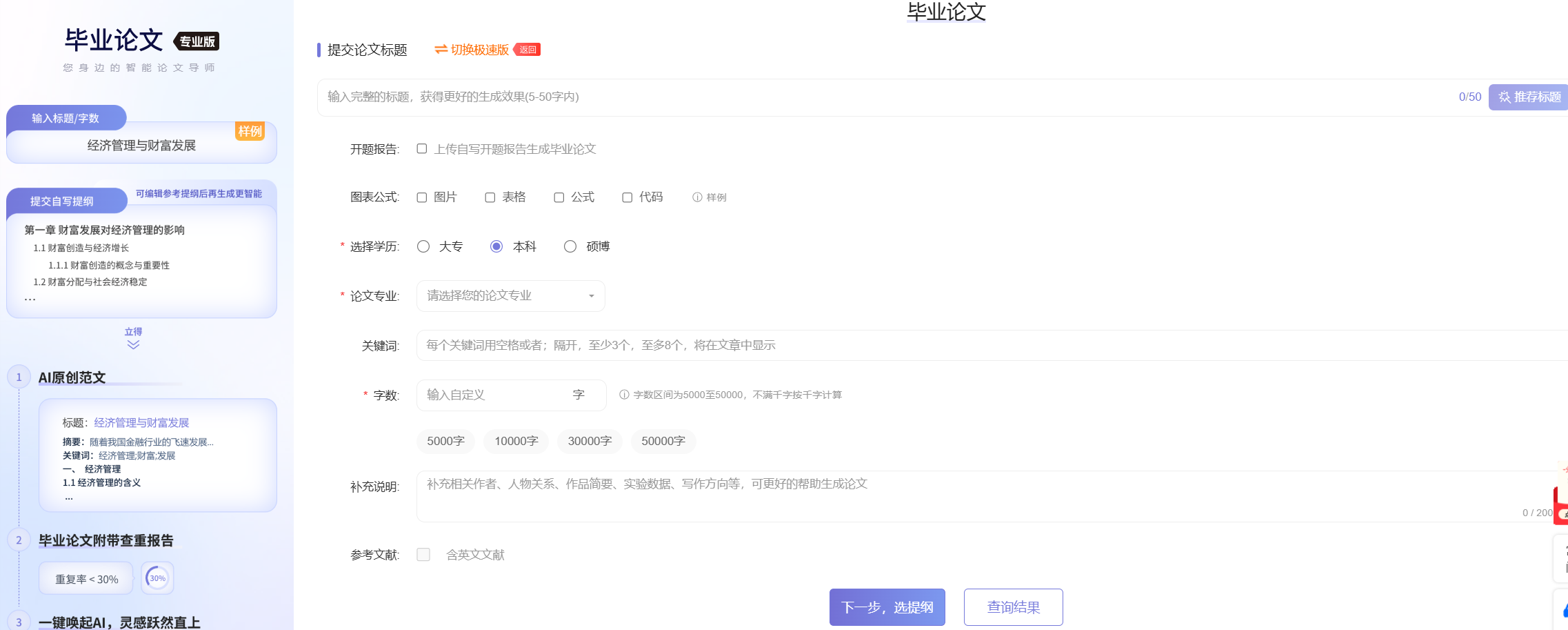
Task: Switch to 提交自写提纲 tab
Action: (x=62, y=201)
